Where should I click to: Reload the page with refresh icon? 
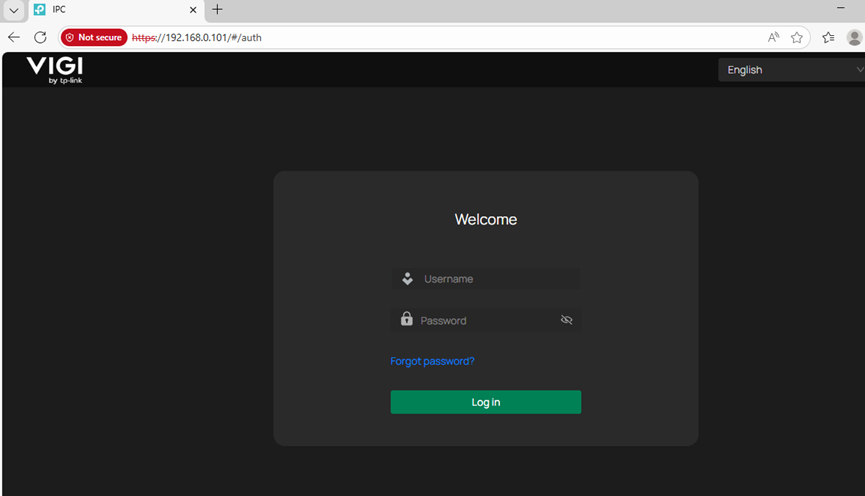[x=40, y=38]
